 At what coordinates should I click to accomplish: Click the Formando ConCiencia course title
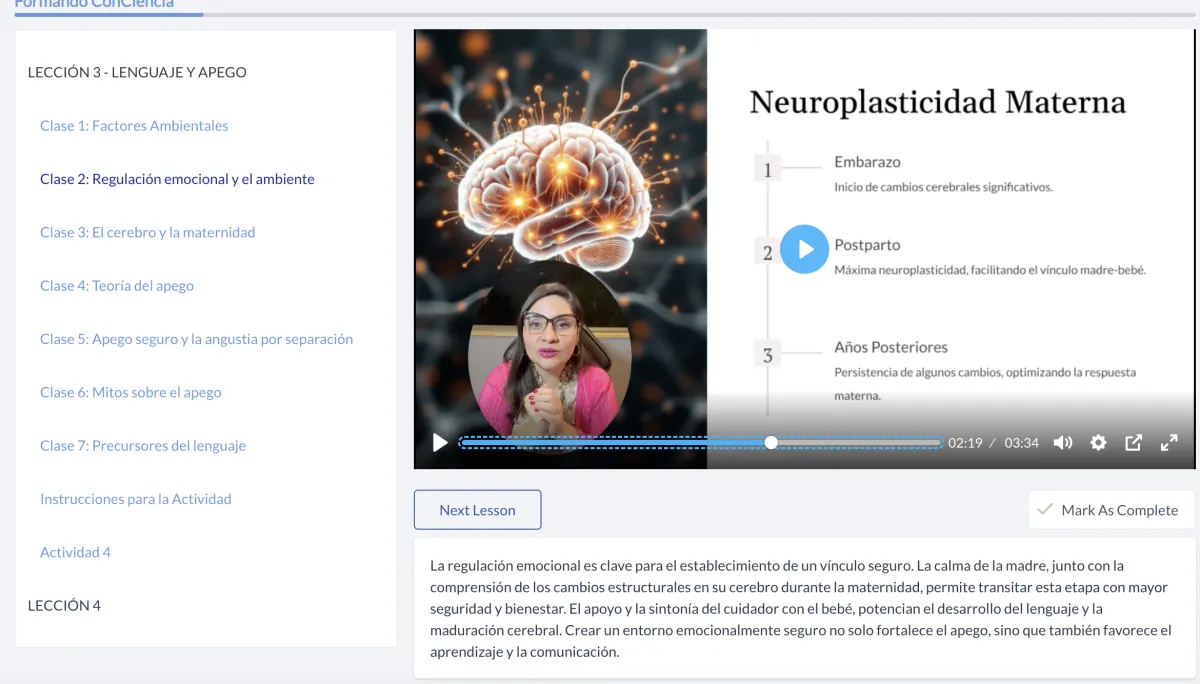click(94, 4)
